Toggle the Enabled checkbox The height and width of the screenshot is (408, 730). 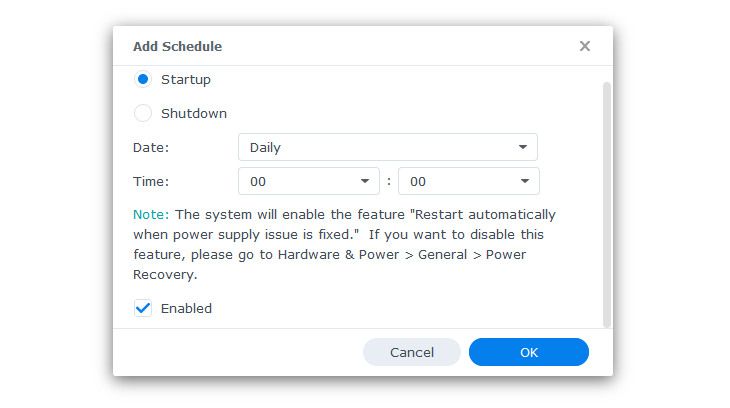[x=143, y=308]
